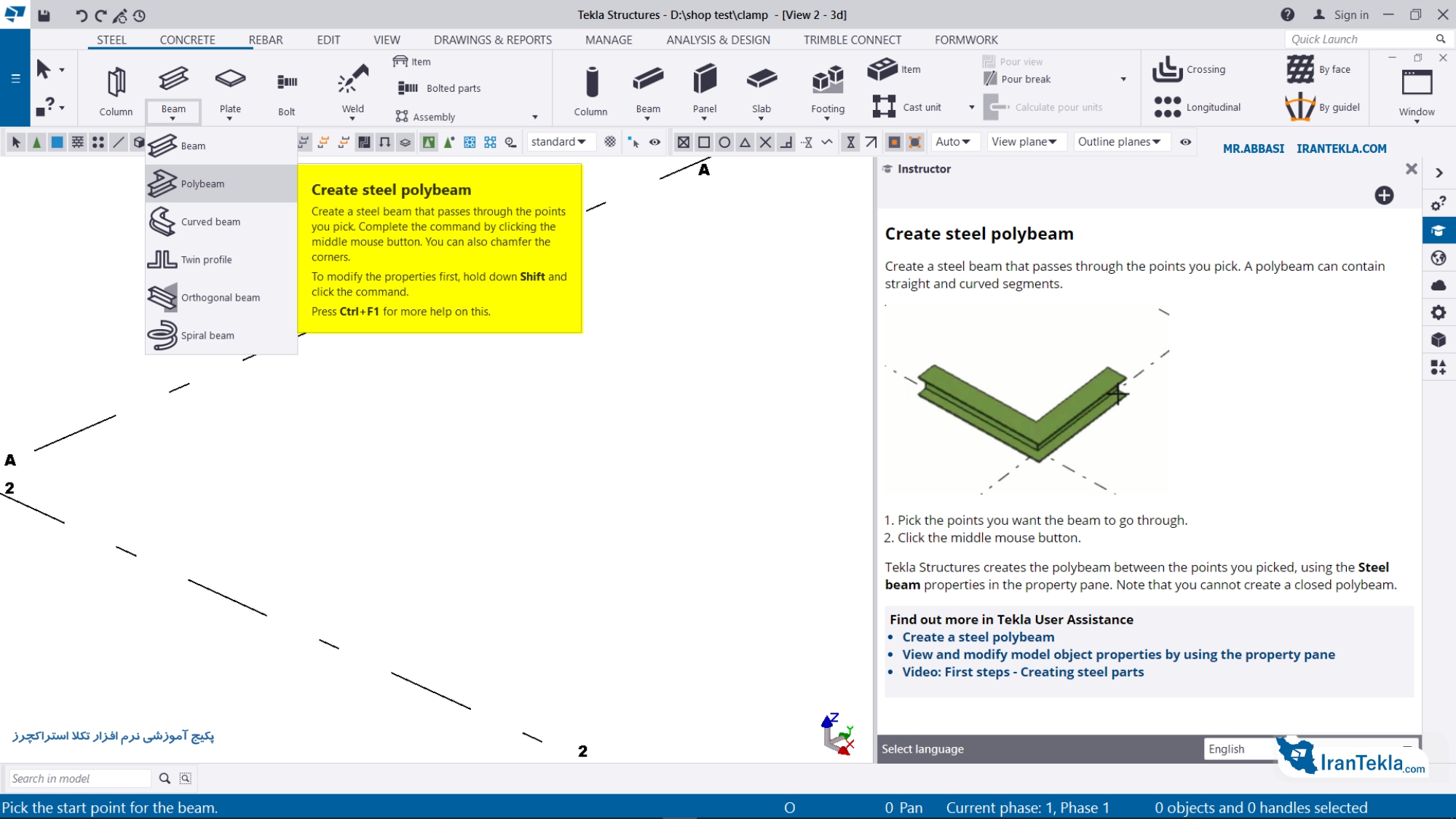1456x819 pixels.
Task: Click the Bolted parts icon
Action: (x=408, y=88)
